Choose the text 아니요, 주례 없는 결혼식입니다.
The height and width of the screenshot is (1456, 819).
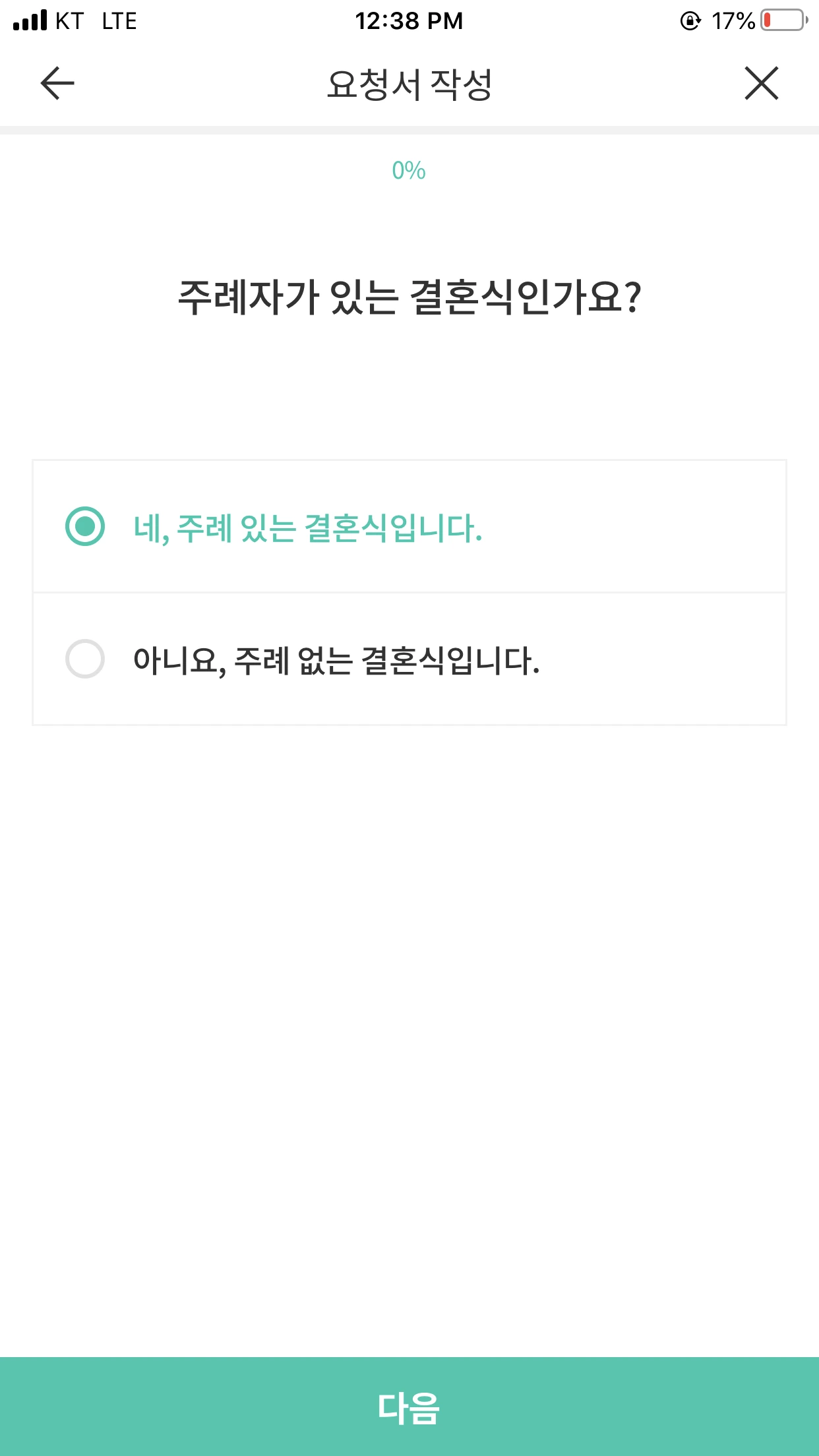[336, 660]
